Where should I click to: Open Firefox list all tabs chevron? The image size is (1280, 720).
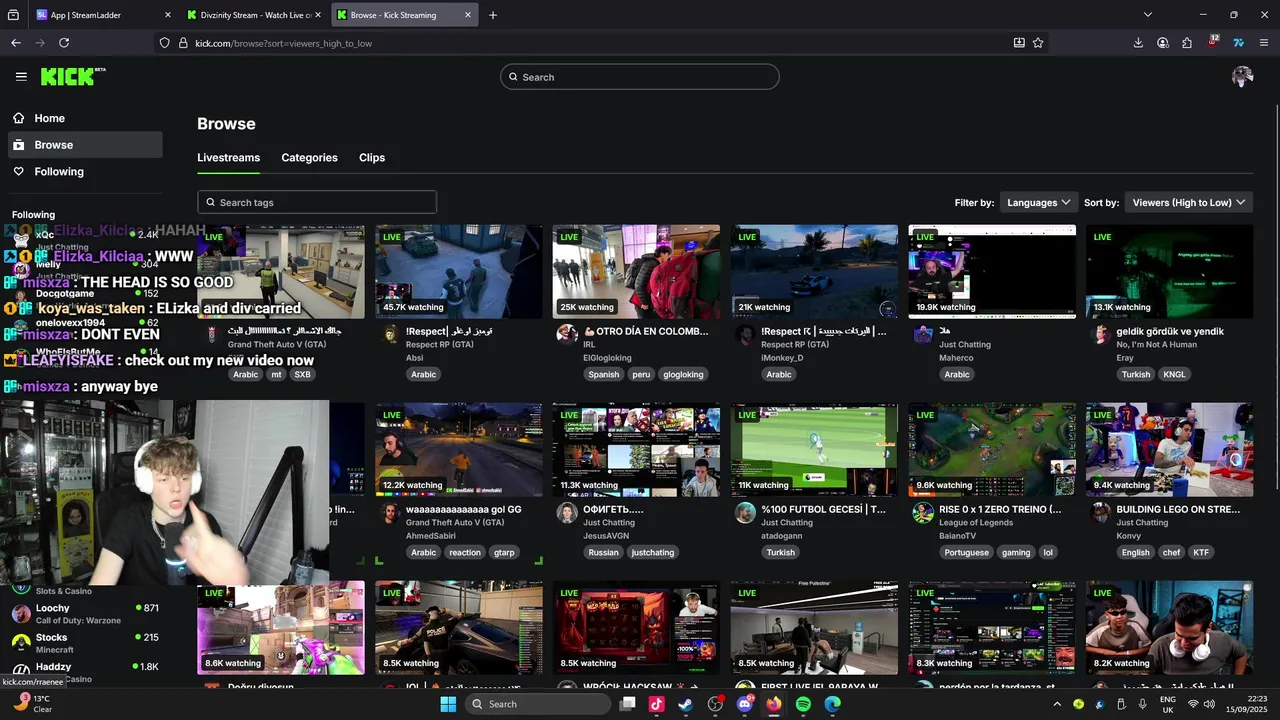tap(1148, 15)
